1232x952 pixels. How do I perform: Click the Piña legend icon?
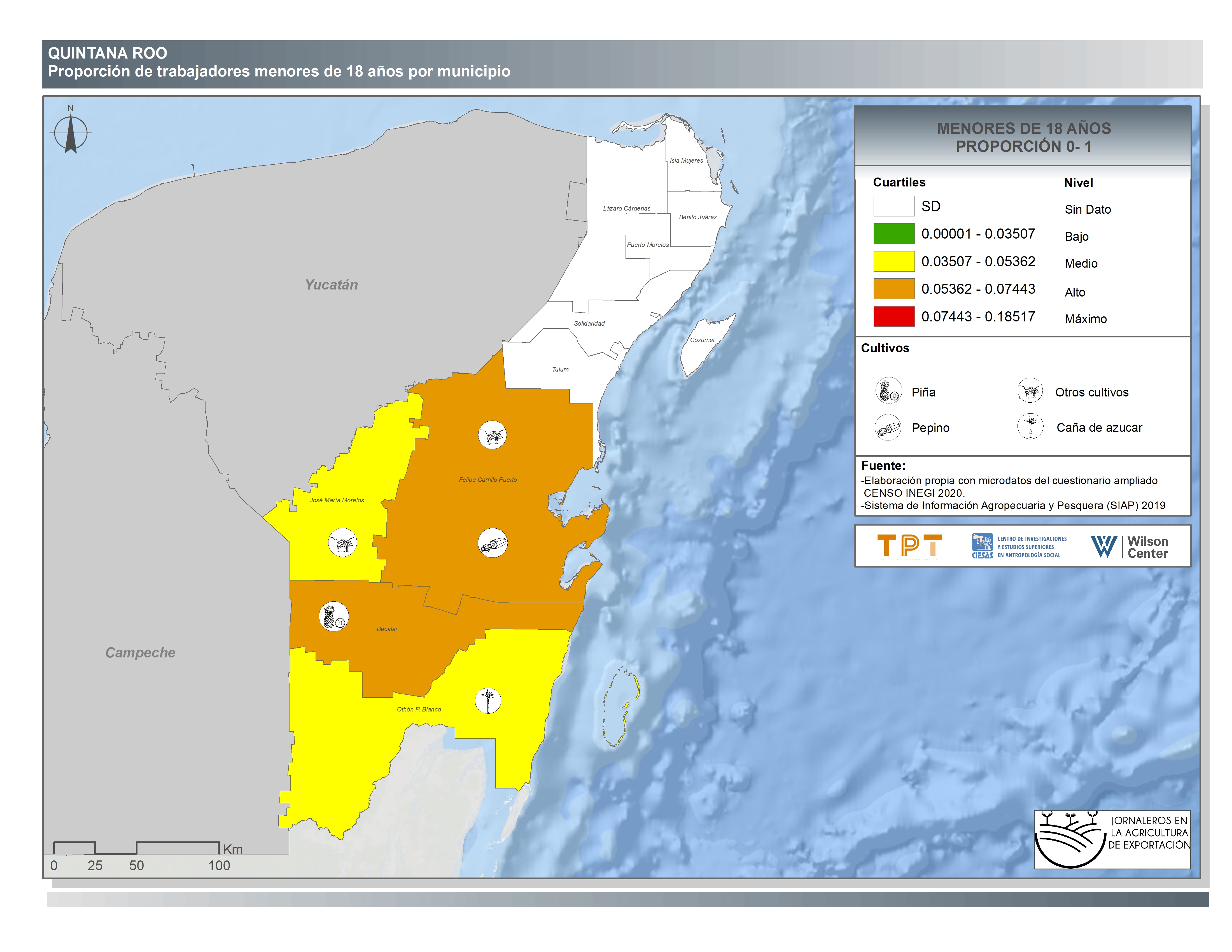(888, 391)
